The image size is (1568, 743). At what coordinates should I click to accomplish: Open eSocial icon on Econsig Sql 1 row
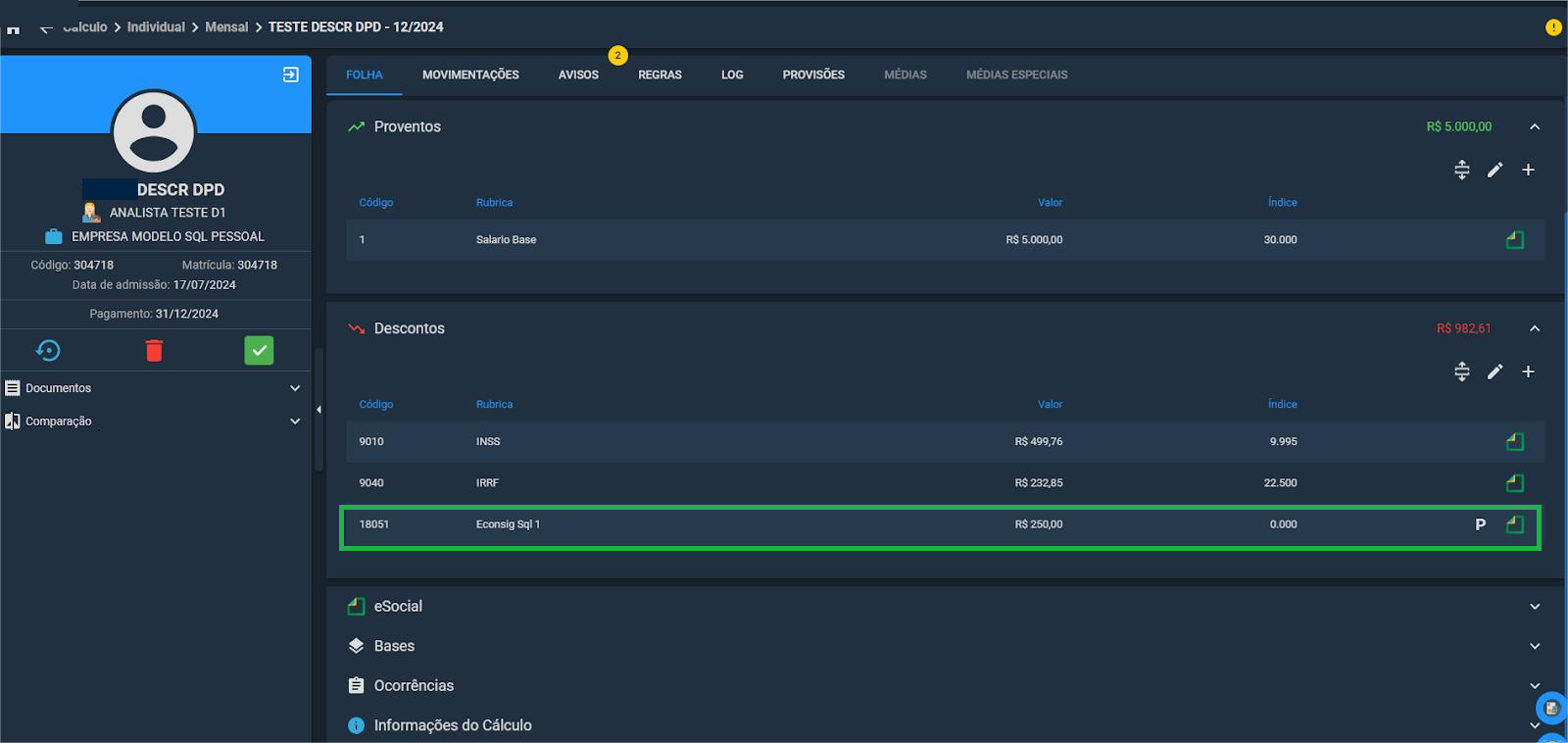click(1515, 524)
